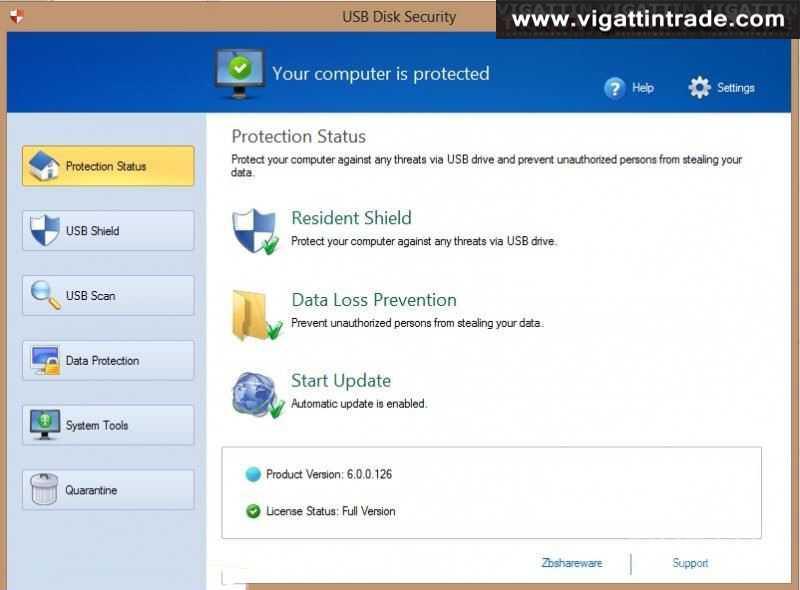Click the "Product Version: 6.0.0.126" text
The image size is (800, 590).
[x=329, y=474]
